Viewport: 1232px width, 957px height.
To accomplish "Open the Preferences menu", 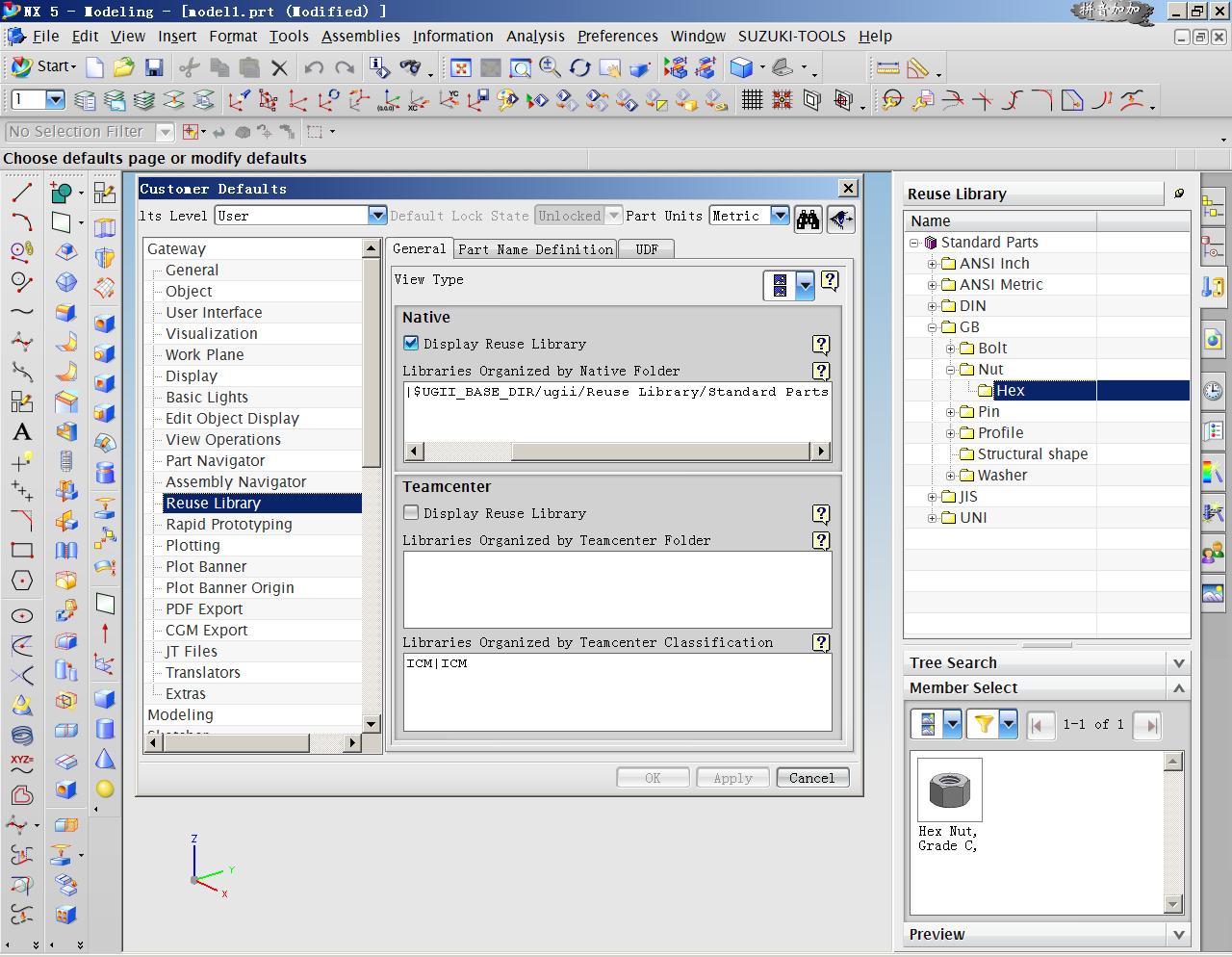I will tap(617, 36).
